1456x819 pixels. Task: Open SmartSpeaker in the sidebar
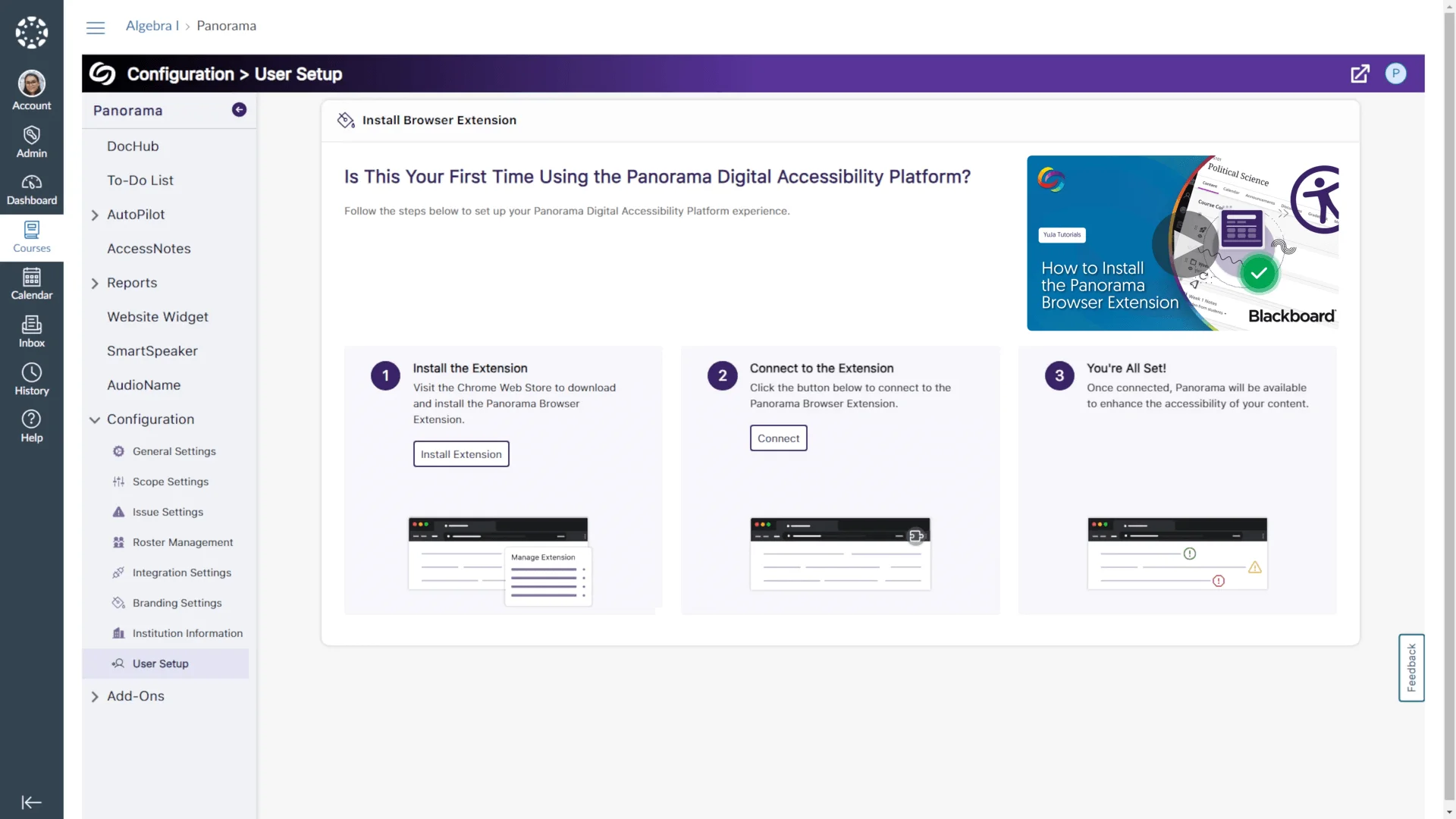(x=152, y=351)
